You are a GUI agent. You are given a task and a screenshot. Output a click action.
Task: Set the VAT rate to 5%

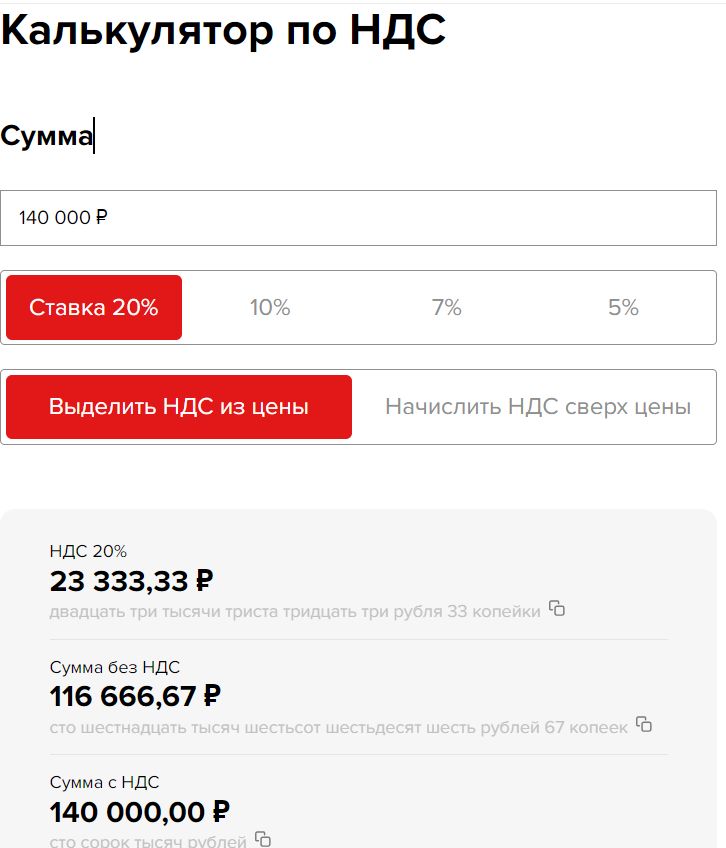click(623, 308)
